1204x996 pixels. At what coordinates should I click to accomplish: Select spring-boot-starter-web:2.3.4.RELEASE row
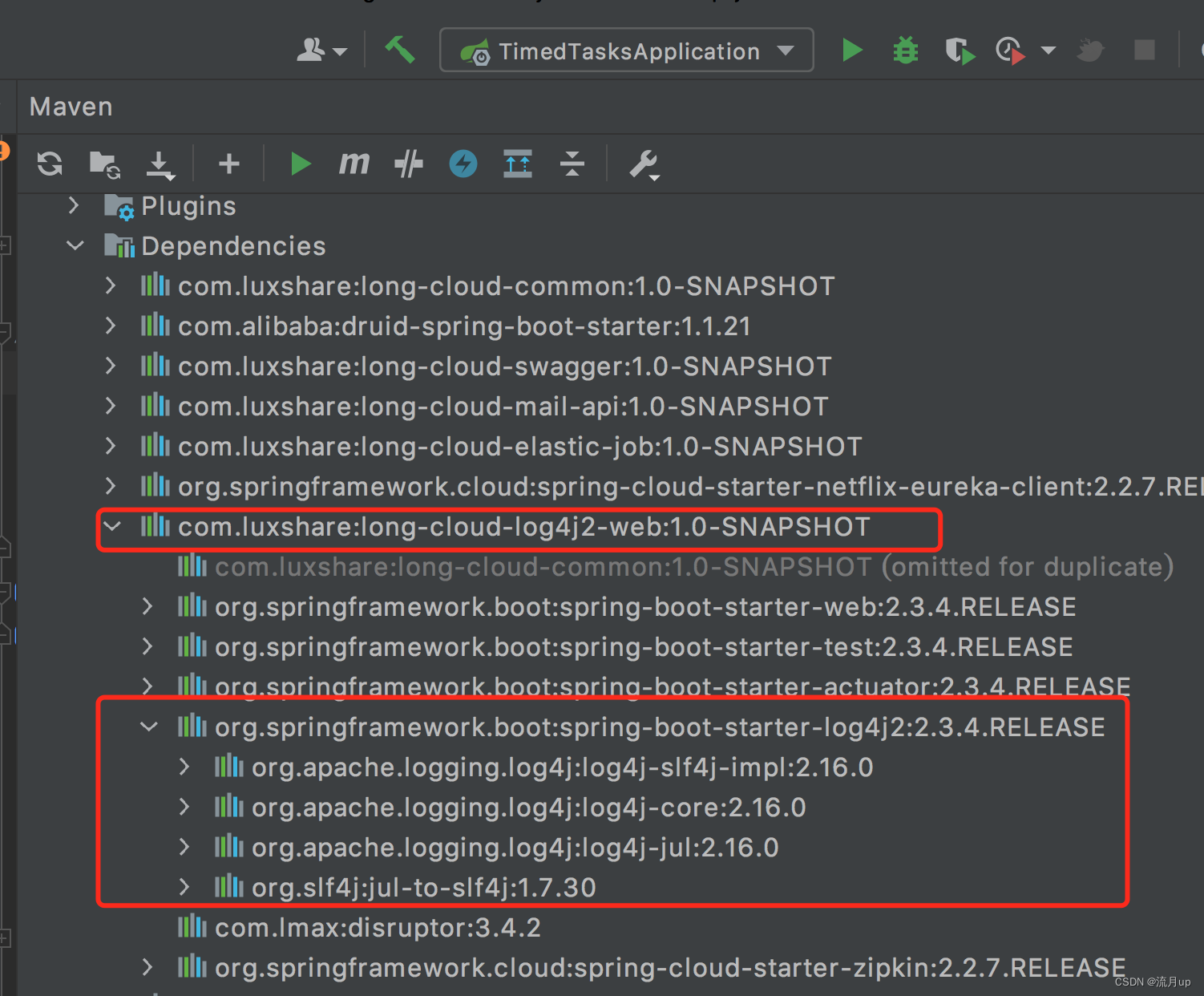click(x=611, y=606)
